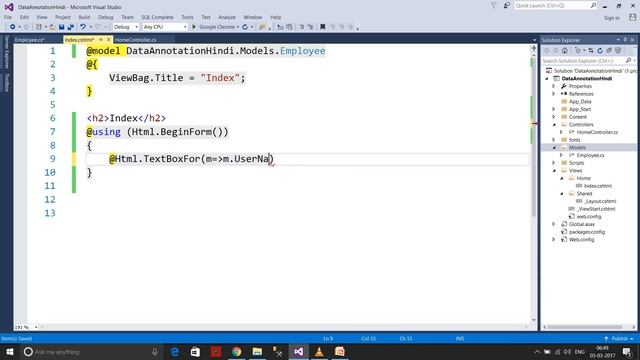Image resolution: width=640 pixels, height=360 pixels.
Task: Click the Bookmark toolbar icon
Action: click(x=322, y=27)
